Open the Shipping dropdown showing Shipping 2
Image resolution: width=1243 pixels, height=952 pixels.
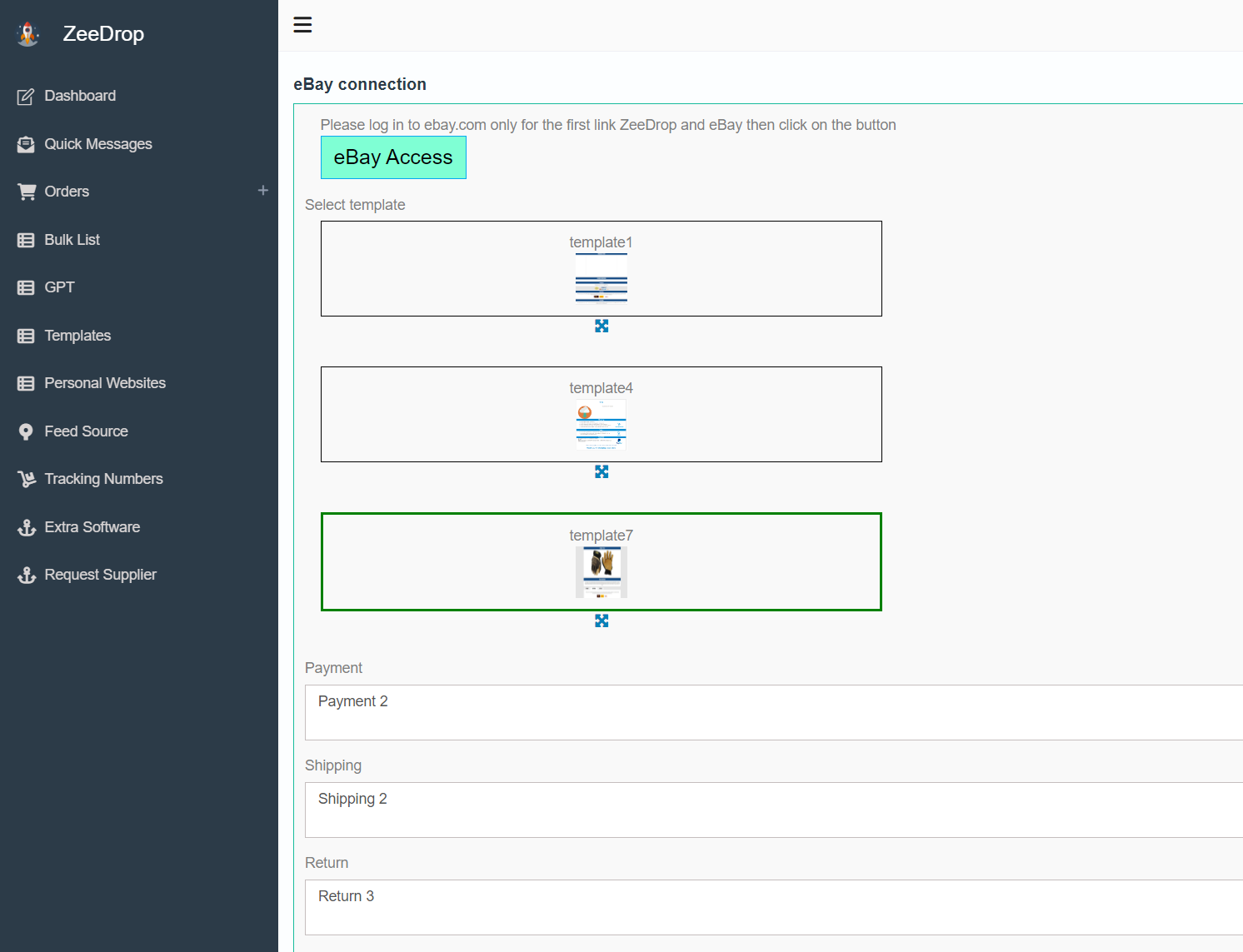pyautogui.click(x=774, y=810)
